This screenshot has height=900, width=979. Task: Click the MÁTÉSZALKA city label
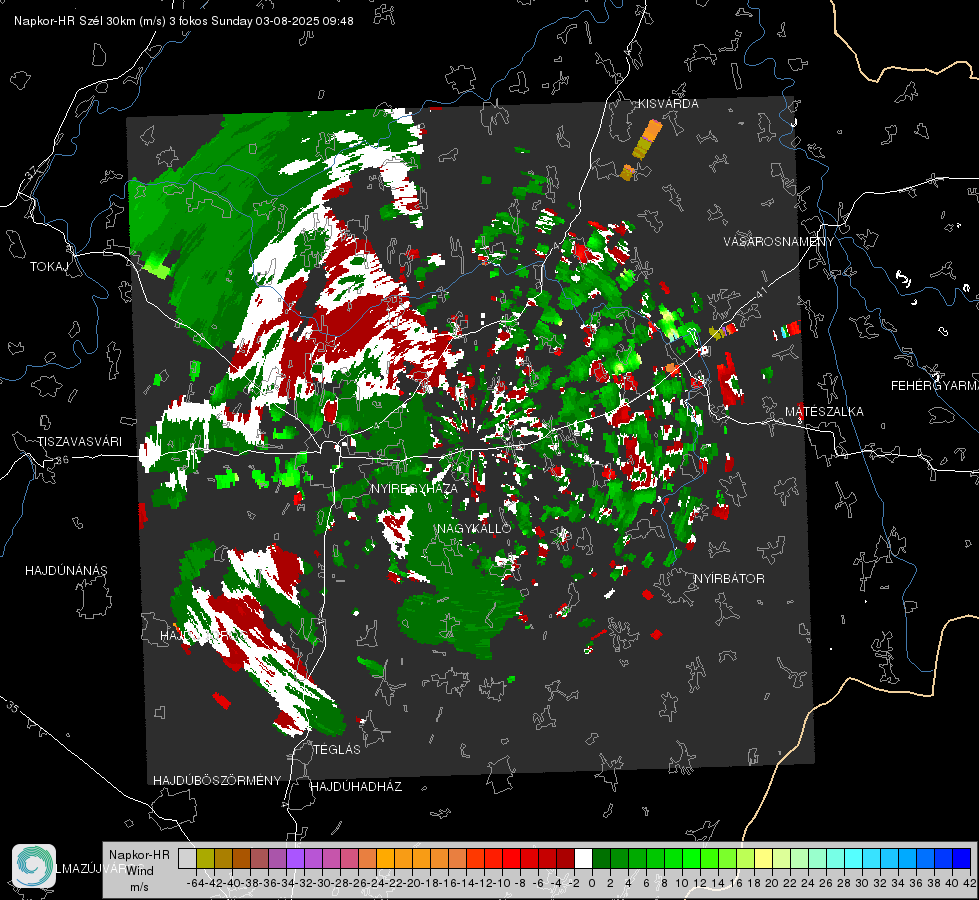[x=824, y=412]
